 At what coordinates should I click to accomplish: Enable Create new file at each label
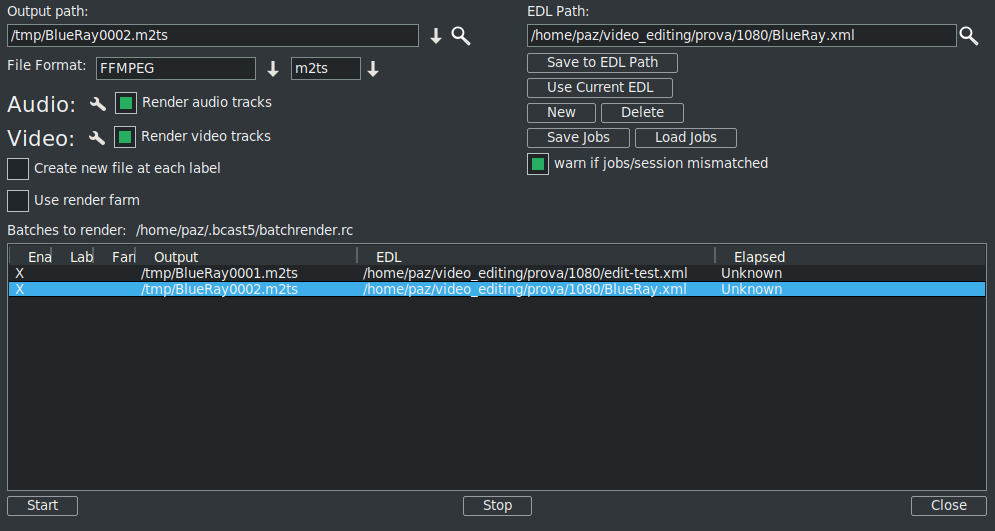click(18, 169)
